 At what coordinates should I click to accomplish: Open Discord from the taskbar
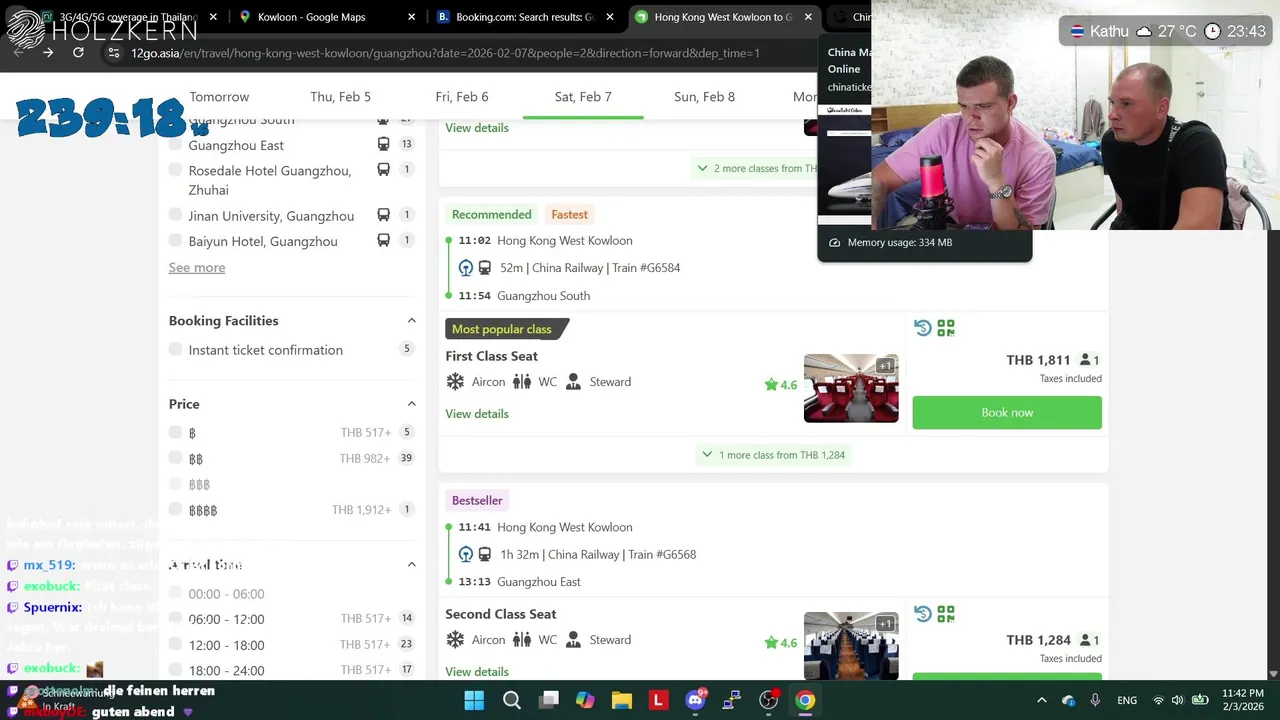pyautogui.click(x=695, y=700)
